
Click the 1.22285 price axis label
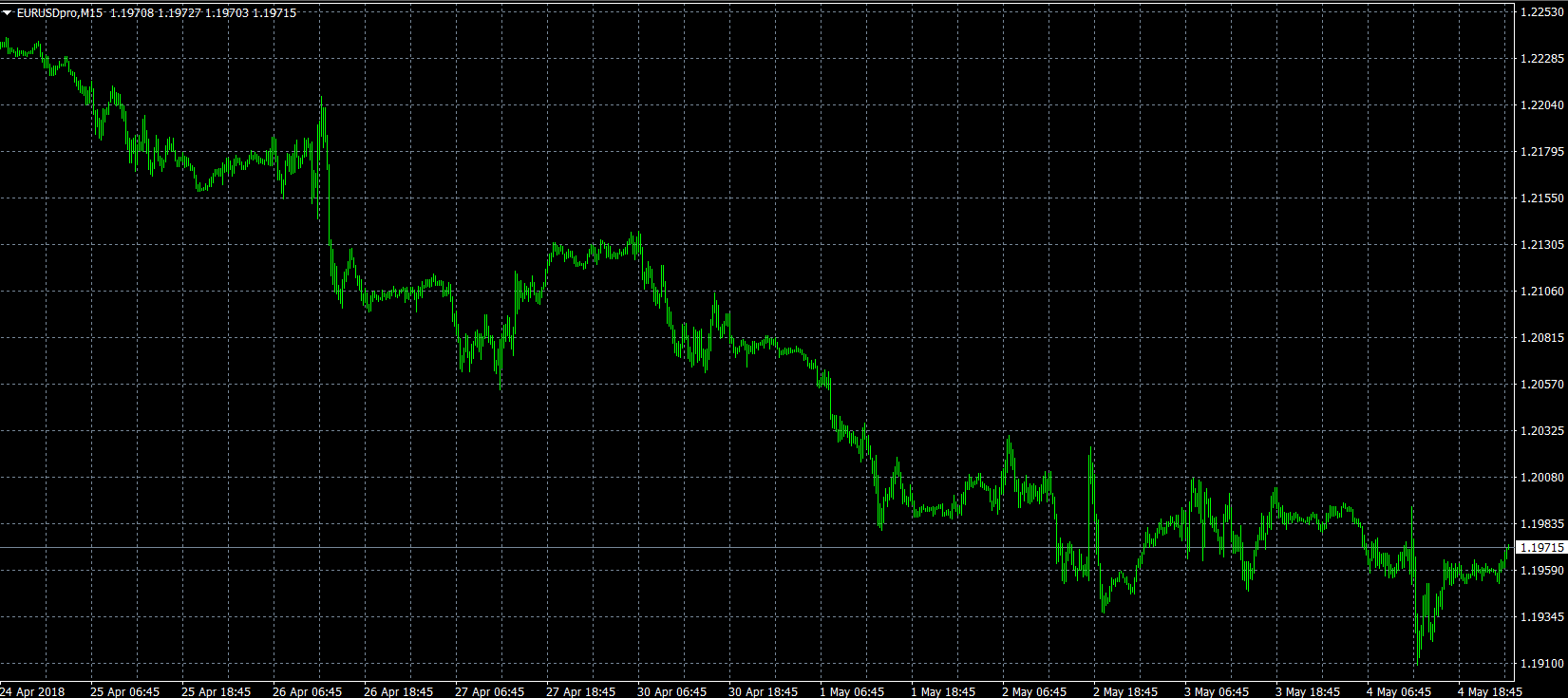point(1542,59)
